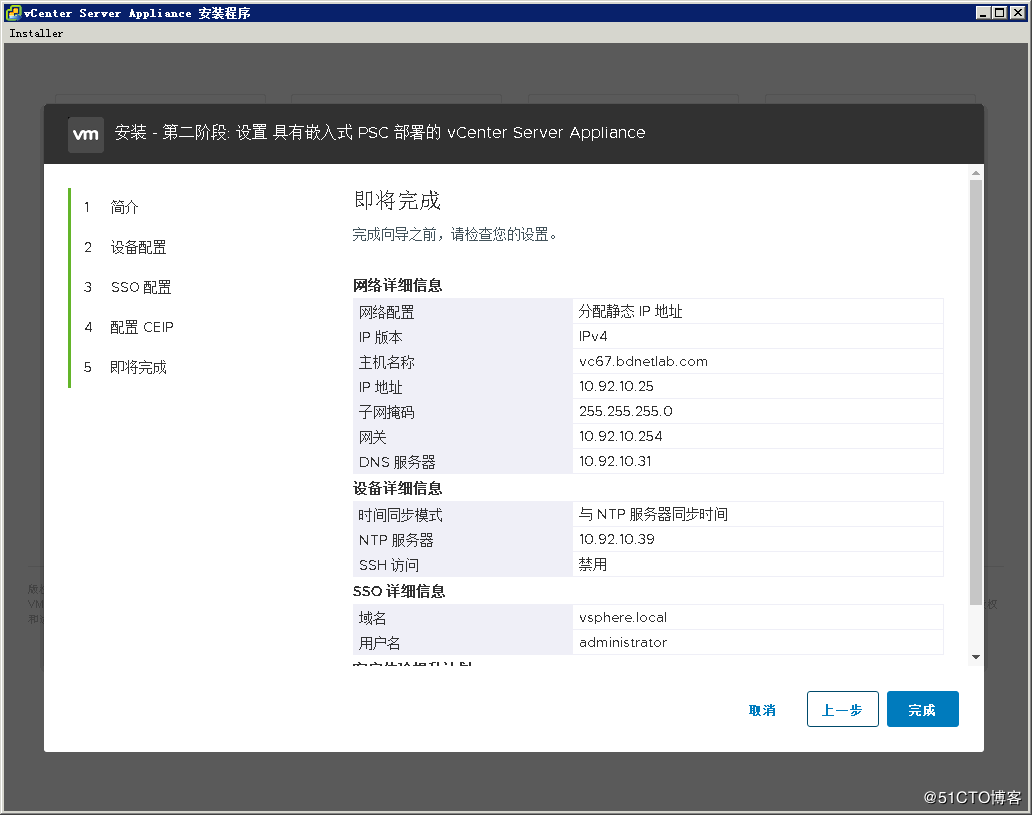Click the vm logo in wizard header
Screen dimensions: 1032x815
[x=86, y=135]
